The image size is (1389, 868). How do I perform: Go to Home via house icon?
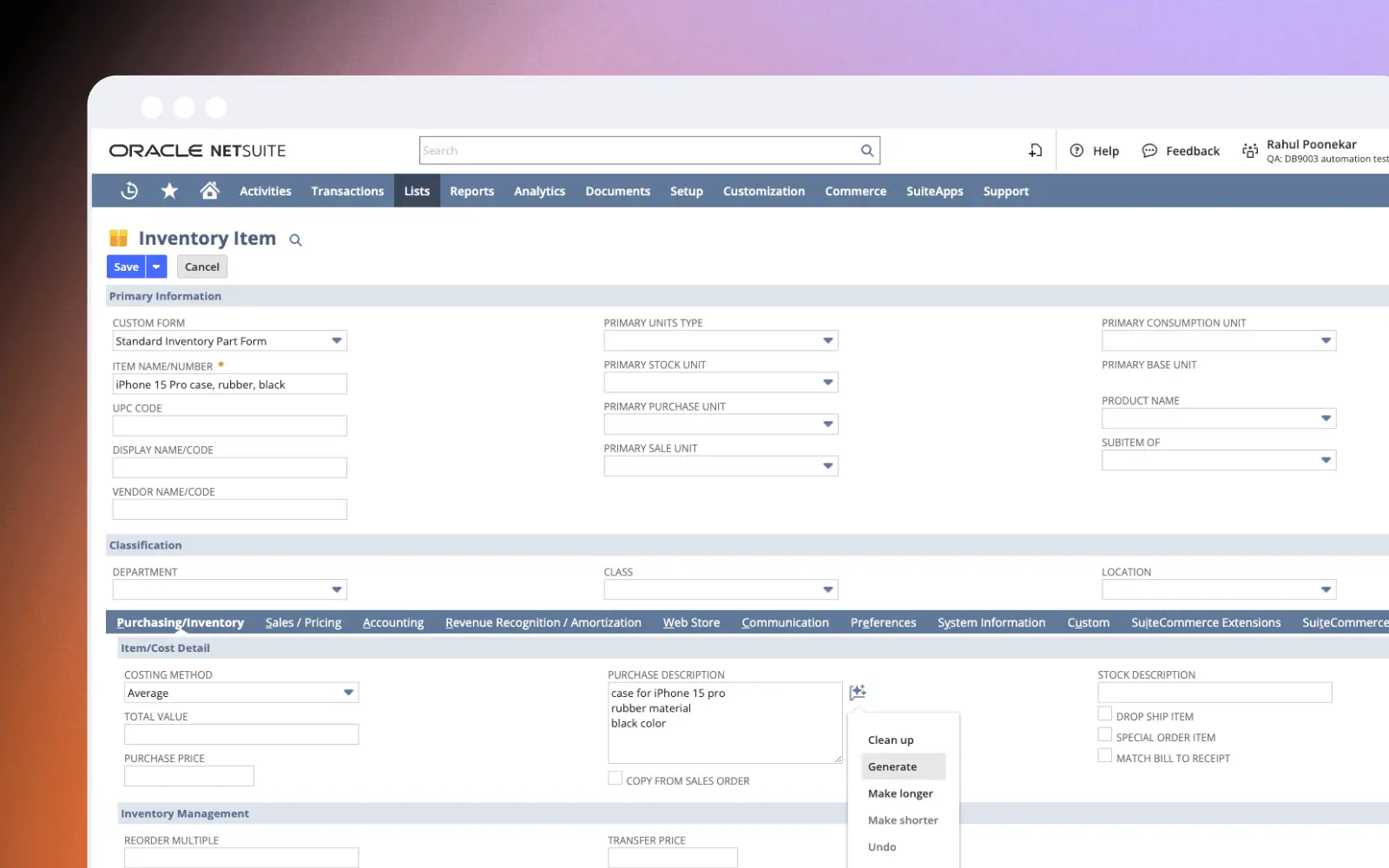click(x=209, y=190)
